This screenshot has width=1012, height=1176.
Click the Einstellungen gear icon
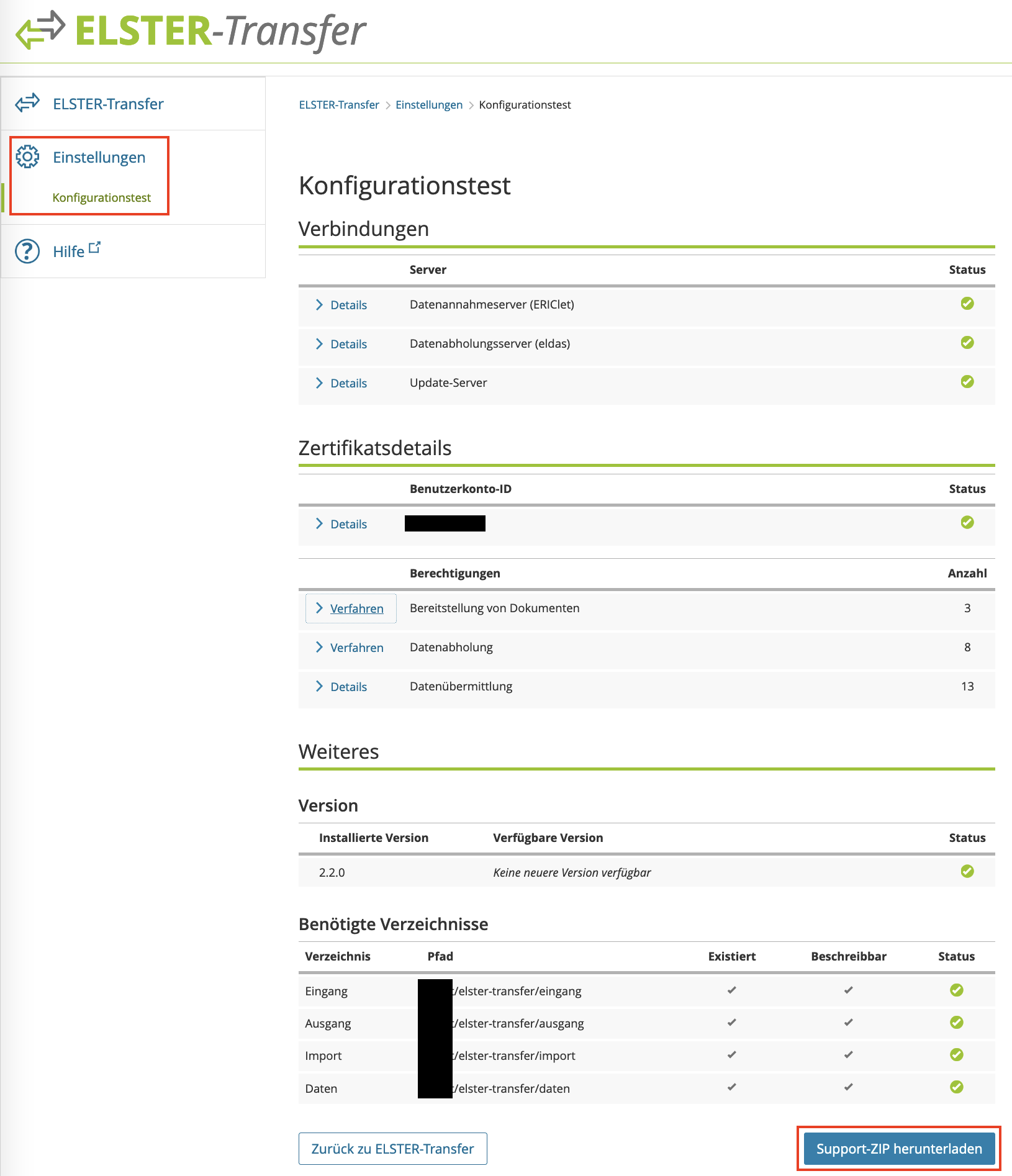point(27,157)
